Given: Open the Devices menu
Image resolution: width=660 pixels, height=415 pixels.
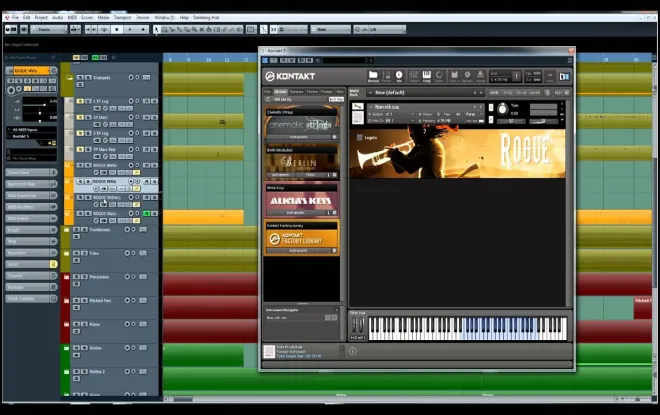Looking at the screenshot, I should (x=143, y=17).
